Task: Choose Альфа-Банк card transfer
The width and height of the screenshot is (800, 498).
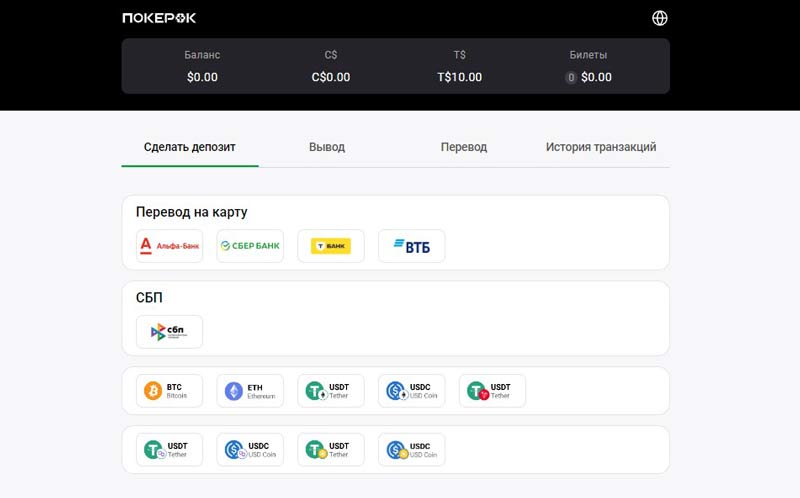Action: coord(169,246)
